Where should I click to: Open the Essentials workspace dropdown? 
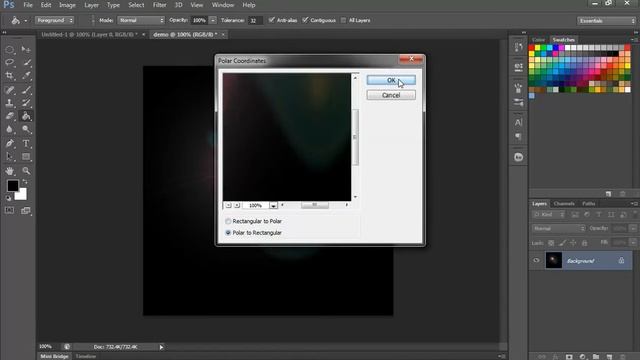(x=606, y=20)
